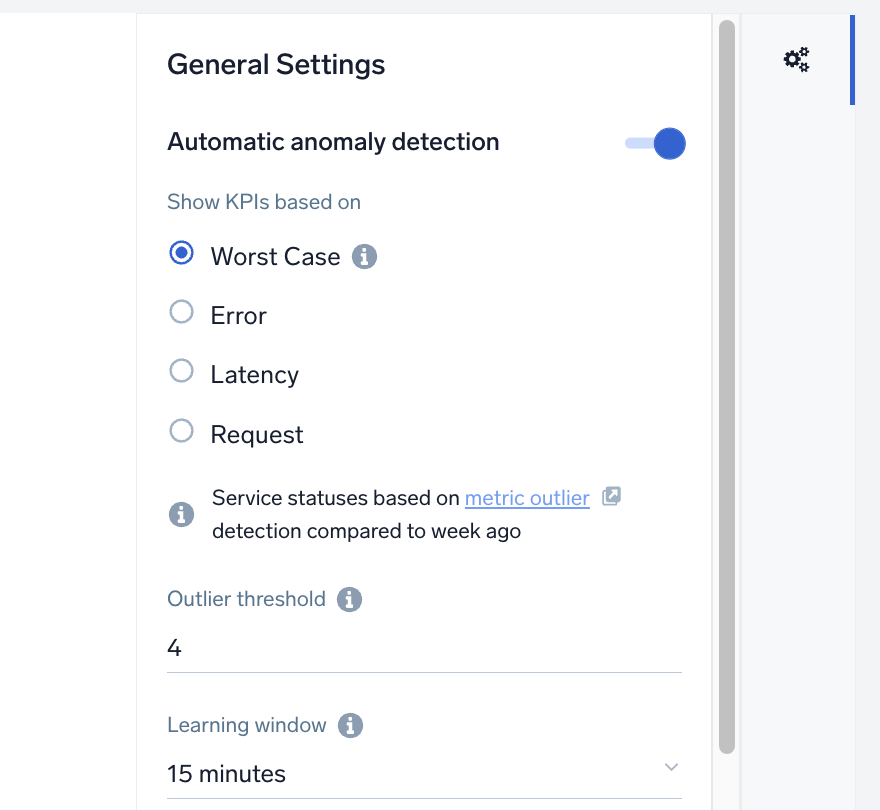The height and width of the screenshot is (810, 880).
Task: Click the info icon beside Worst Case
Action: 365,256
